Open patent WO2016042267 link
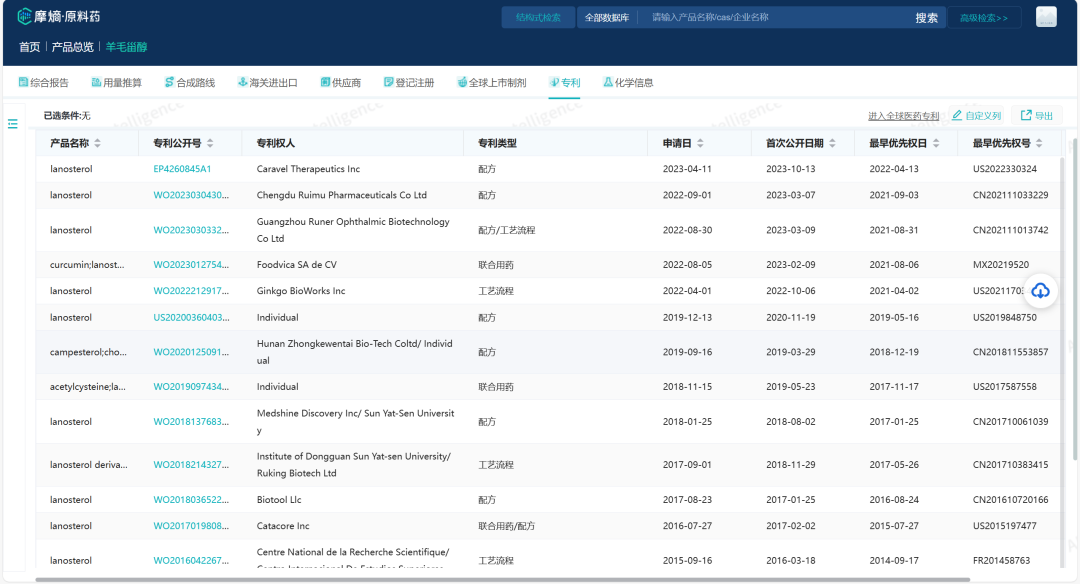This screenshot has height=584, width=1080. (x=191, y=561)
